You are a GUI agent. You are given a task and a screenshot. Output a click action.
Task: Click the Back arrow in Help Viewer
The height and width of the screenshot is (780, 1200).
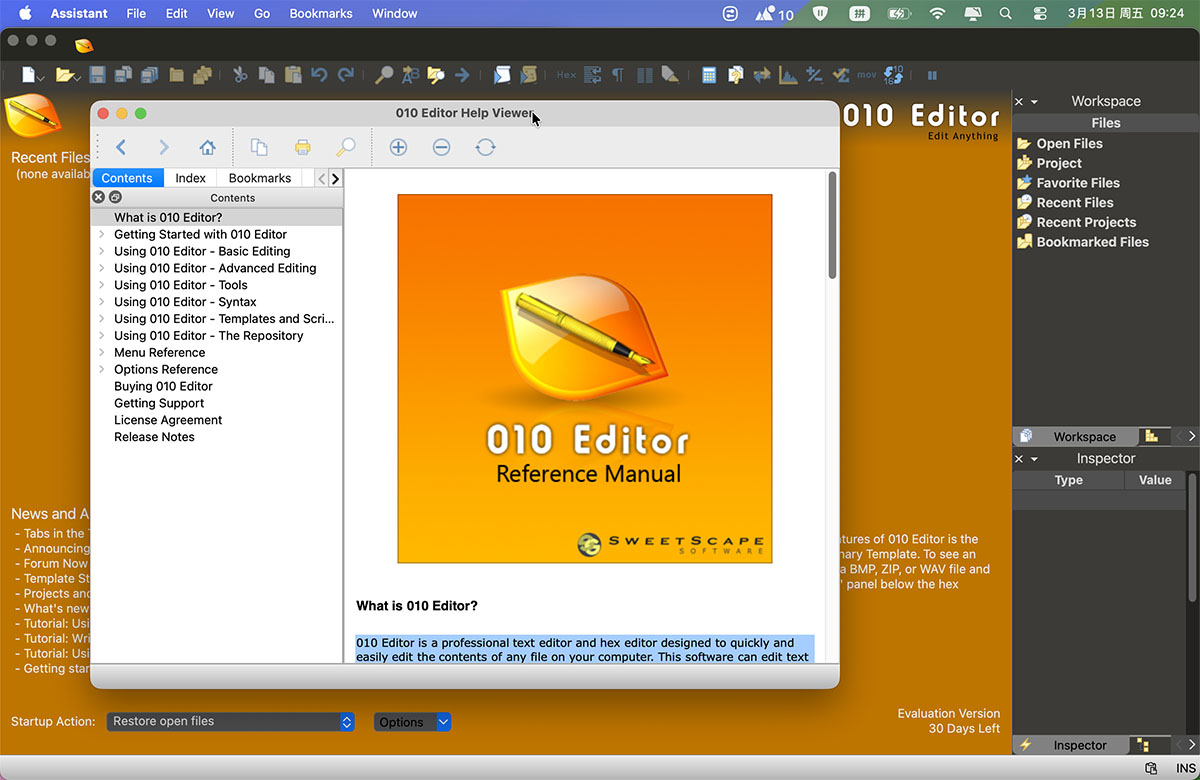[x=121, y=148]
